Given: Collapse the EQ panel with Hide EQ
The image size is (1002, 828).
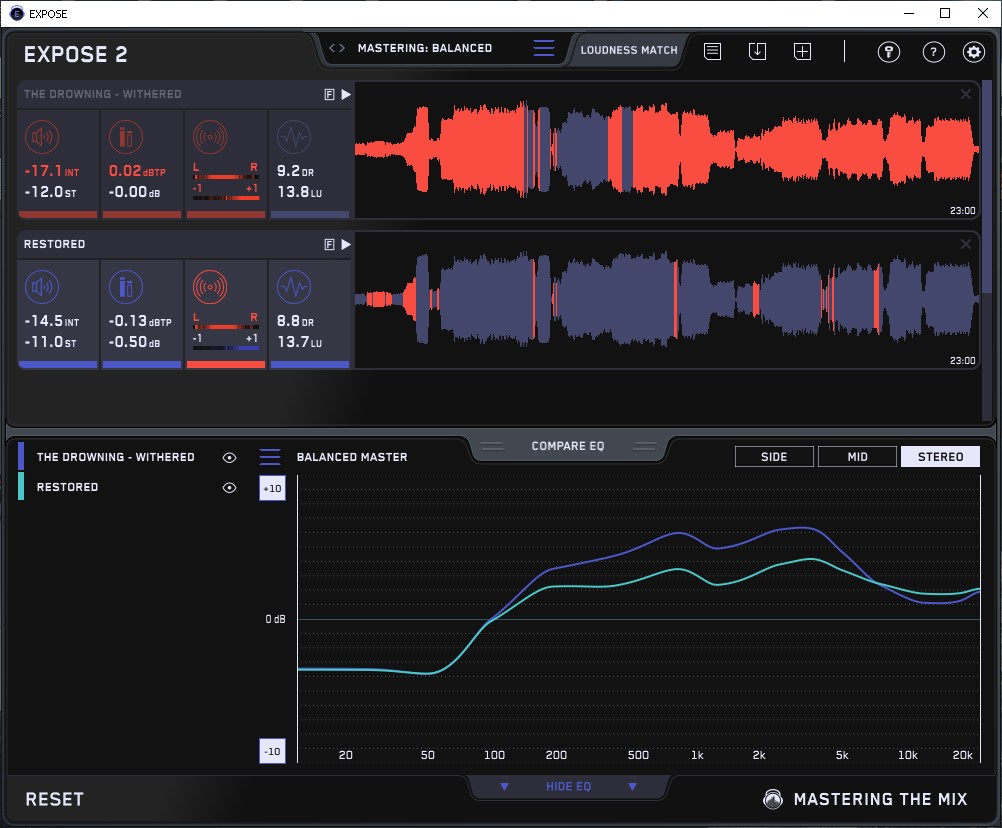Looking at the screenshot, I should [x=568, y=787].
